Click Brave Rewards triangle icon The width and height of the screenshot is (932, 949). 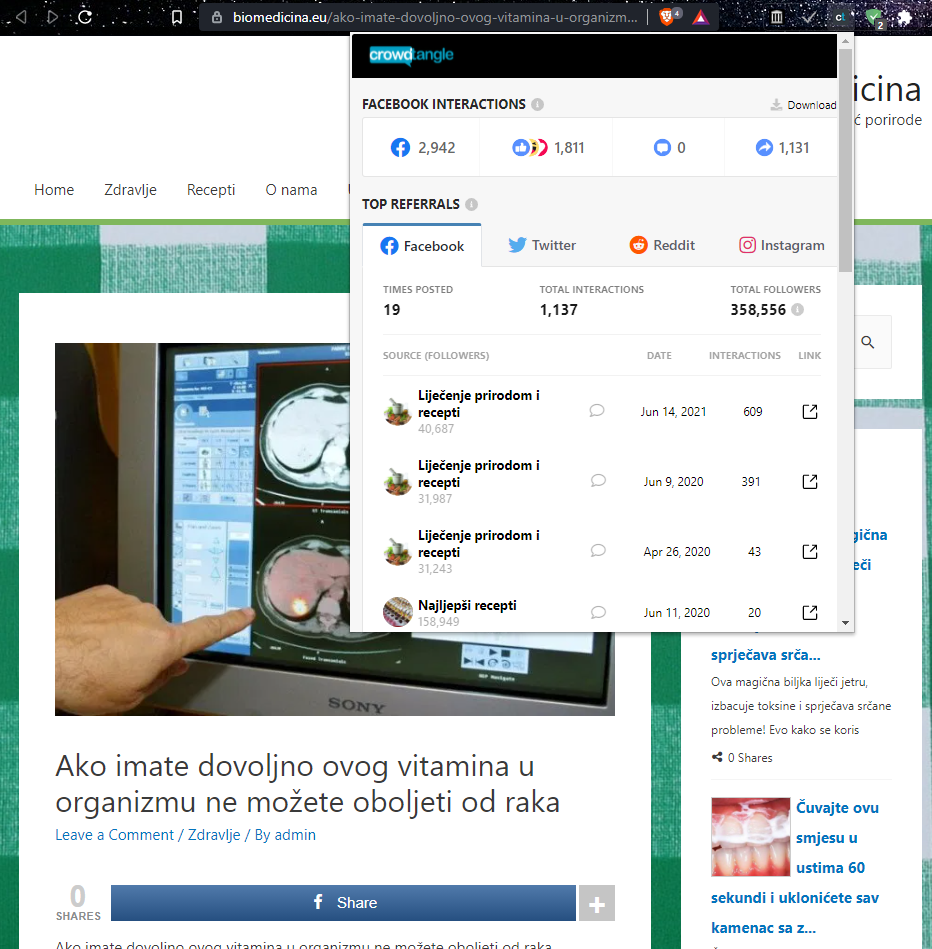(700, 18)
